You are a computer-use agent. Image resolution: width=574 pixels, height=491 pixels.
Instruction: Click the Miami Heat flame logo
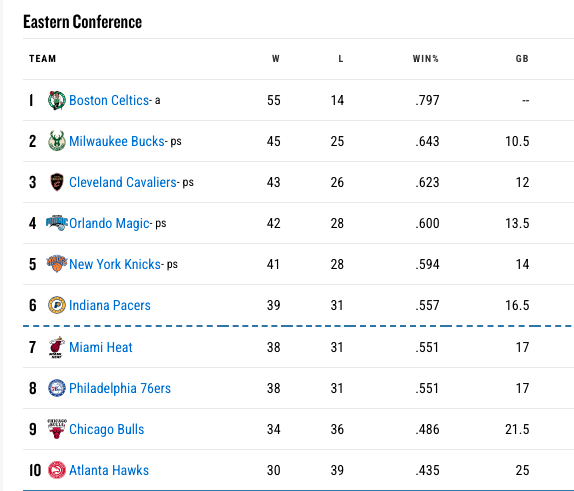(x=57, y=347)
